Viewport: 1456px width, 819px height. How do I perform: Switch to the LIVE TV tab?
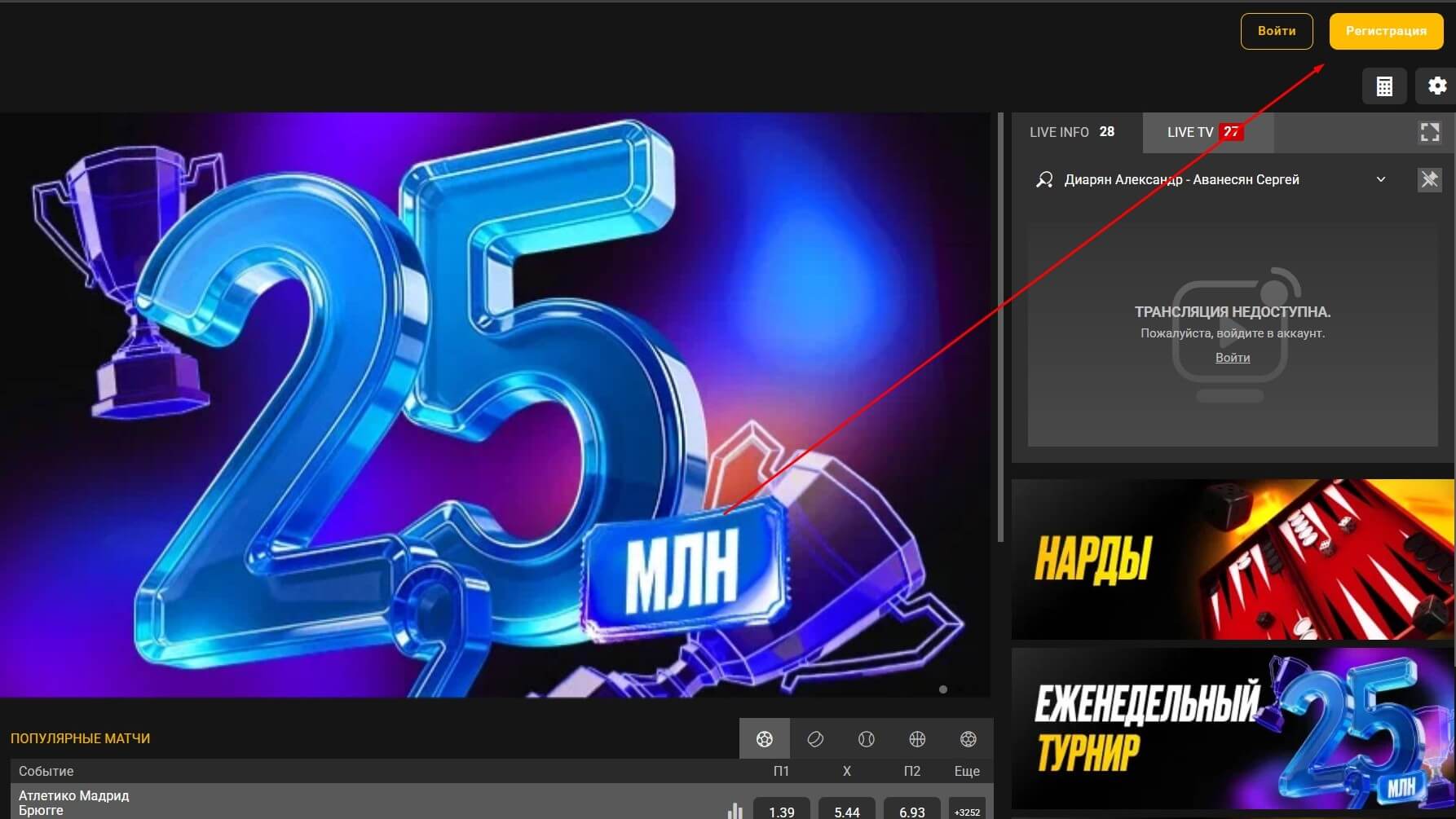[x=1208, y=132]
